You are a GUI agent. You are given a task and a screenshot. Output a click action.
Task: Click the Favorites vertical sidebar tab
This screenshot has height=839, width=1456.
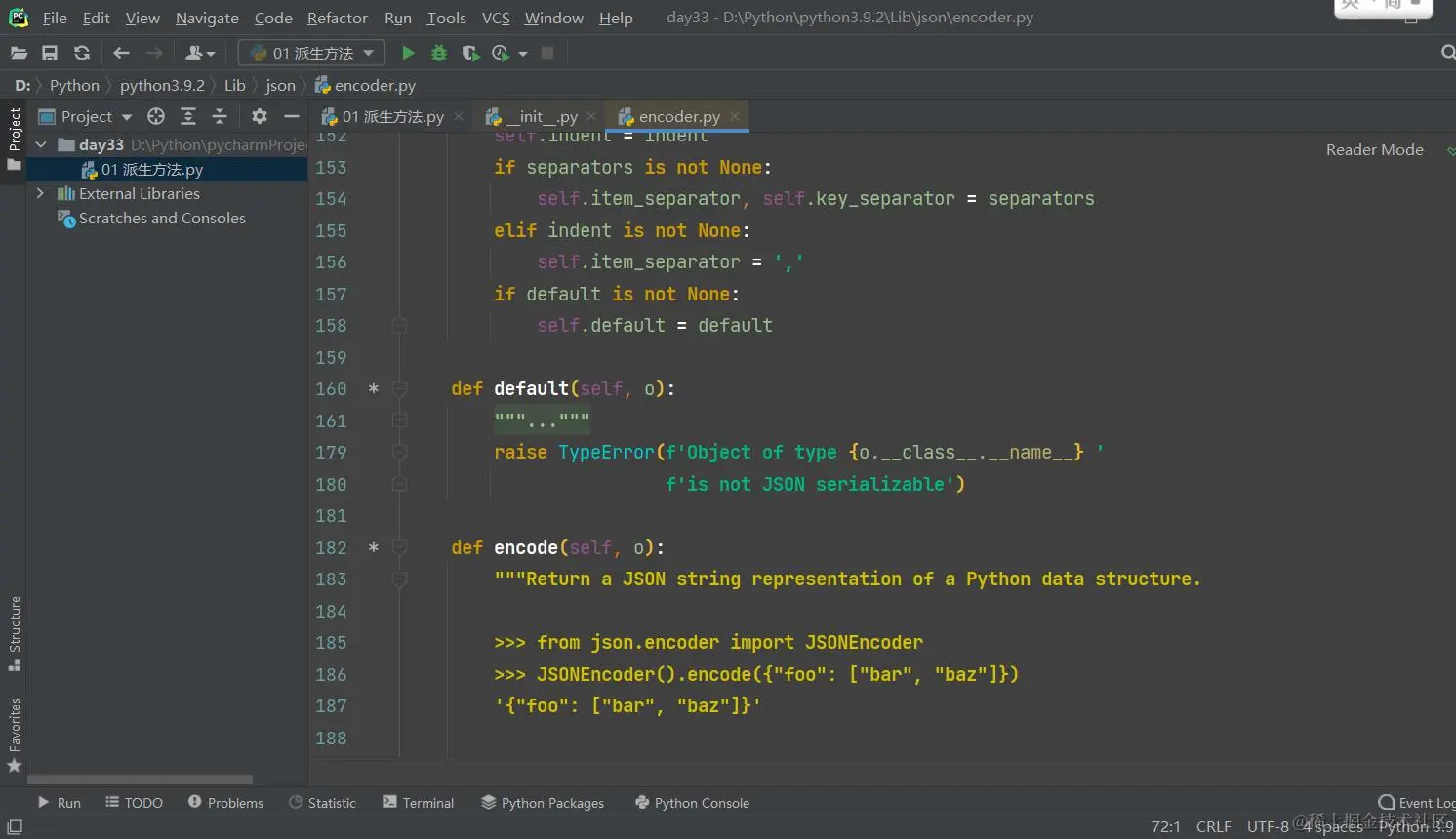14,736
